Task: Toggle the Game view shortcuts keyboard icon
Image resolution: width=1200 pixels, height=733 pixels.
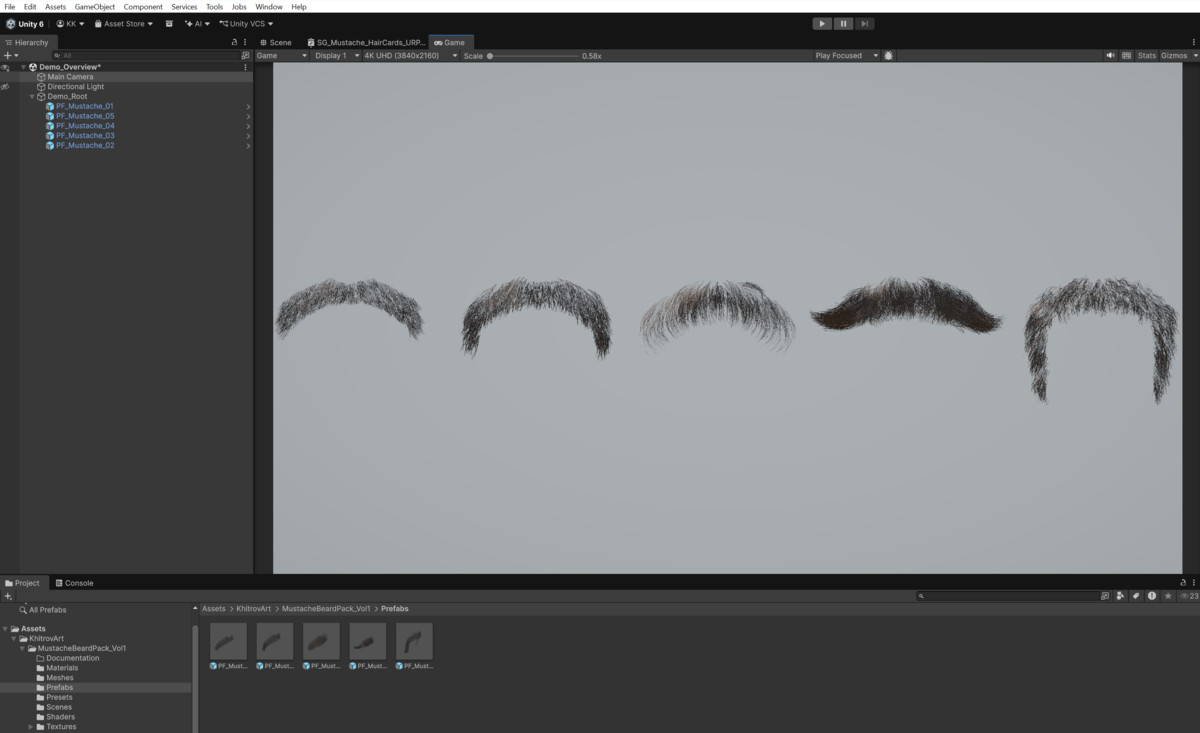Action: [x=1127, y=56]
